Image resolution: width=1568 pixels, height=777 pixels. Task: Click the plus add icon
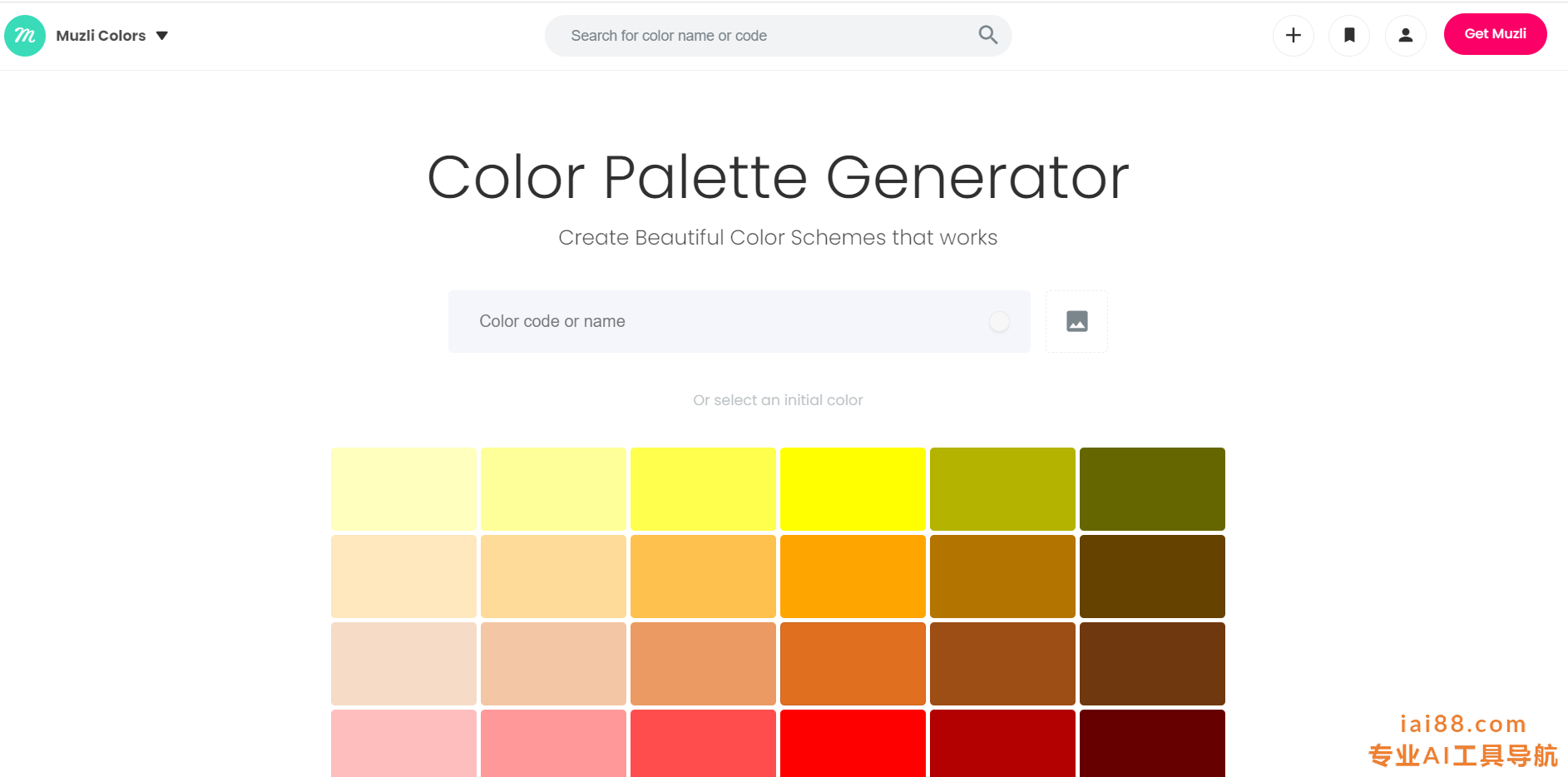(1293, 35)
